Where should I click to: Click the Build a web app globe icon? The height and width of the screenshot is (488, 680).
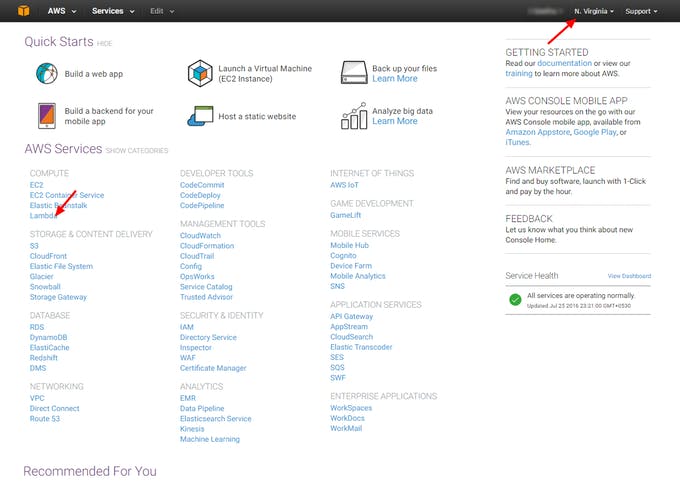pyautogui.click(x=47, y=73)
